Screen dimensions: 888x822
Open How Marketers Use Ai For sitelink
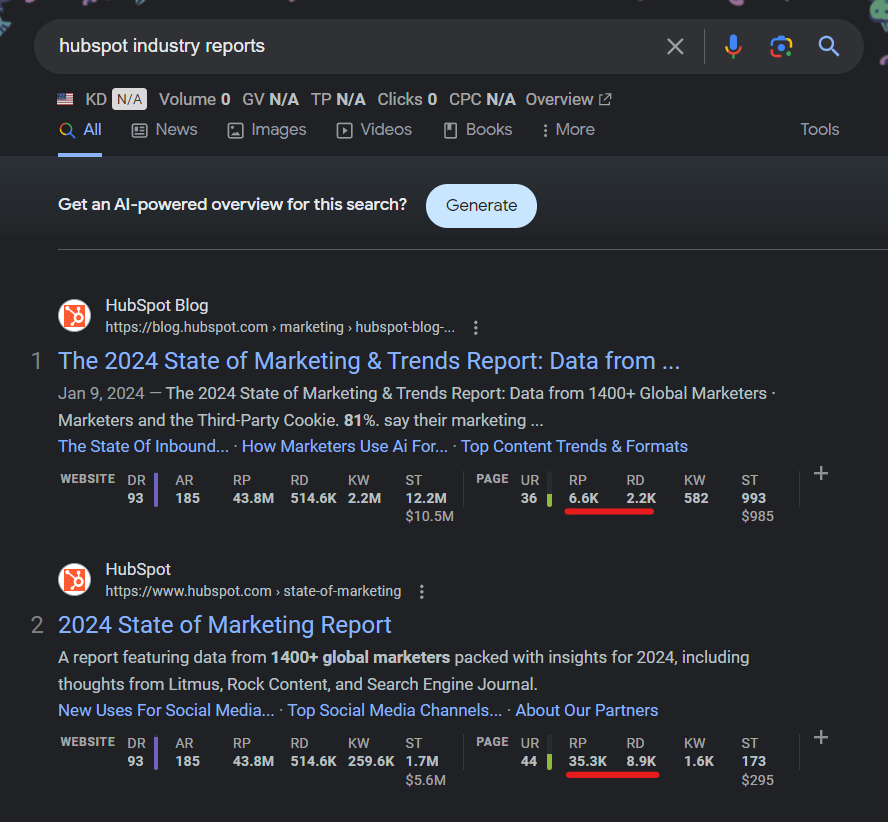[344, 446]
